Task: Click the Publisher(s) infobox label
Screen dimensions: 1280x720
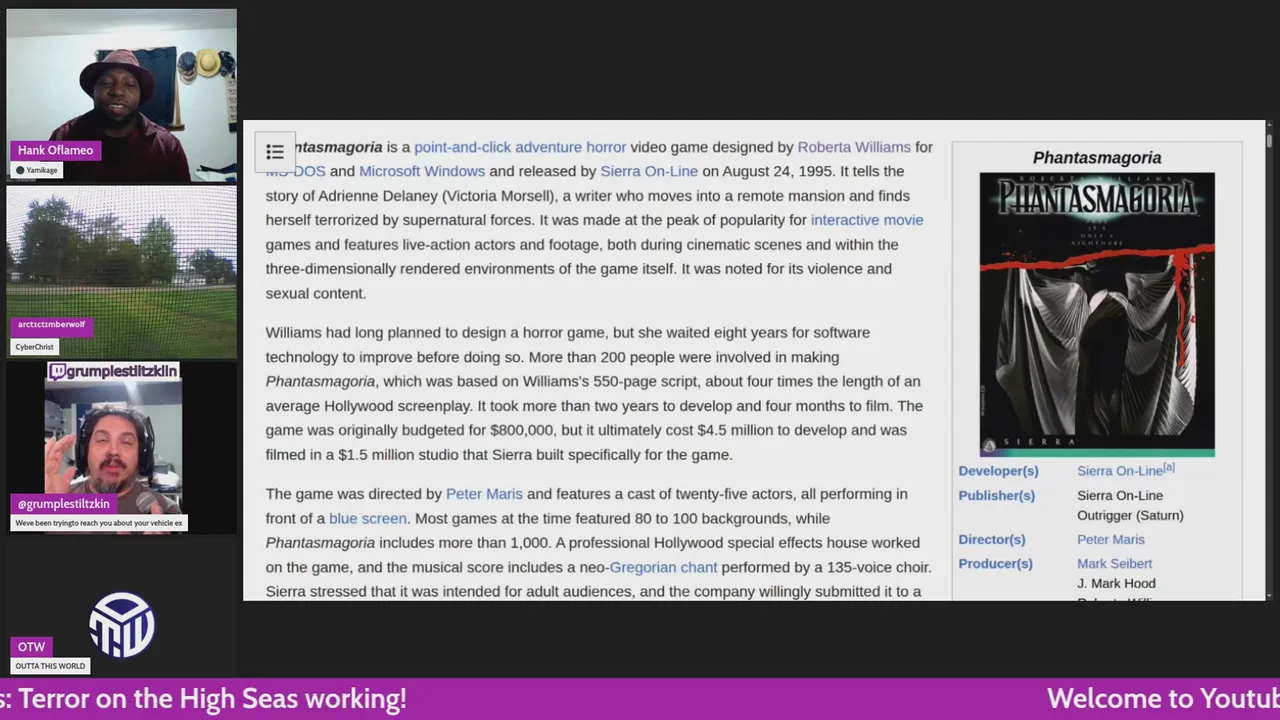Action: click(996, 495)
